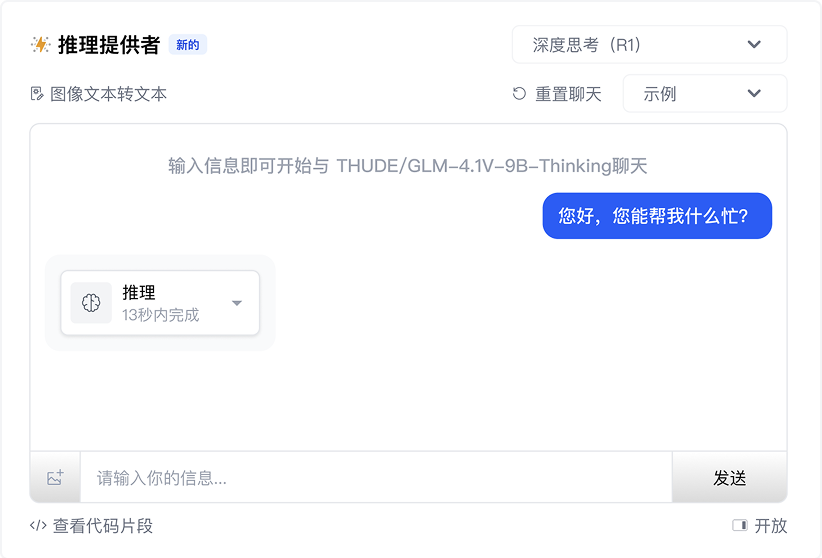Select the 图像文本转文本 label
The image size is (822, 558).
coord(109,94)
